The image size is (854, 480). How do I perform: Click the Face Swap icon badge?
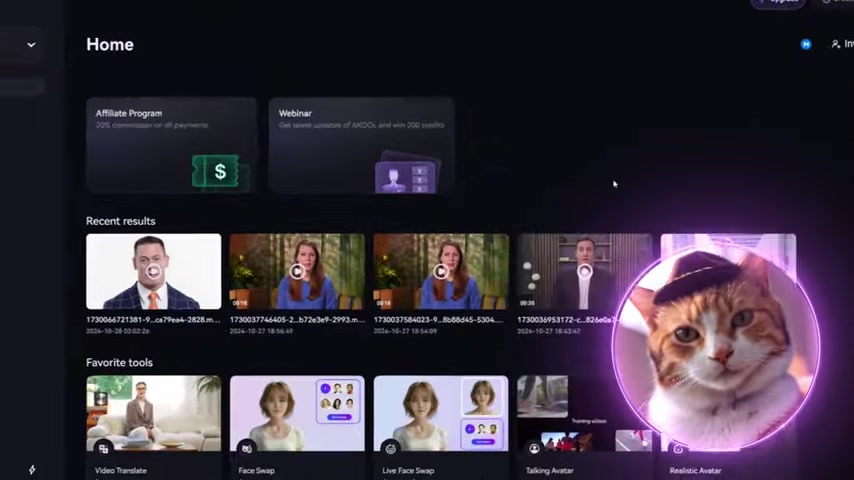[x=247, y=449]
